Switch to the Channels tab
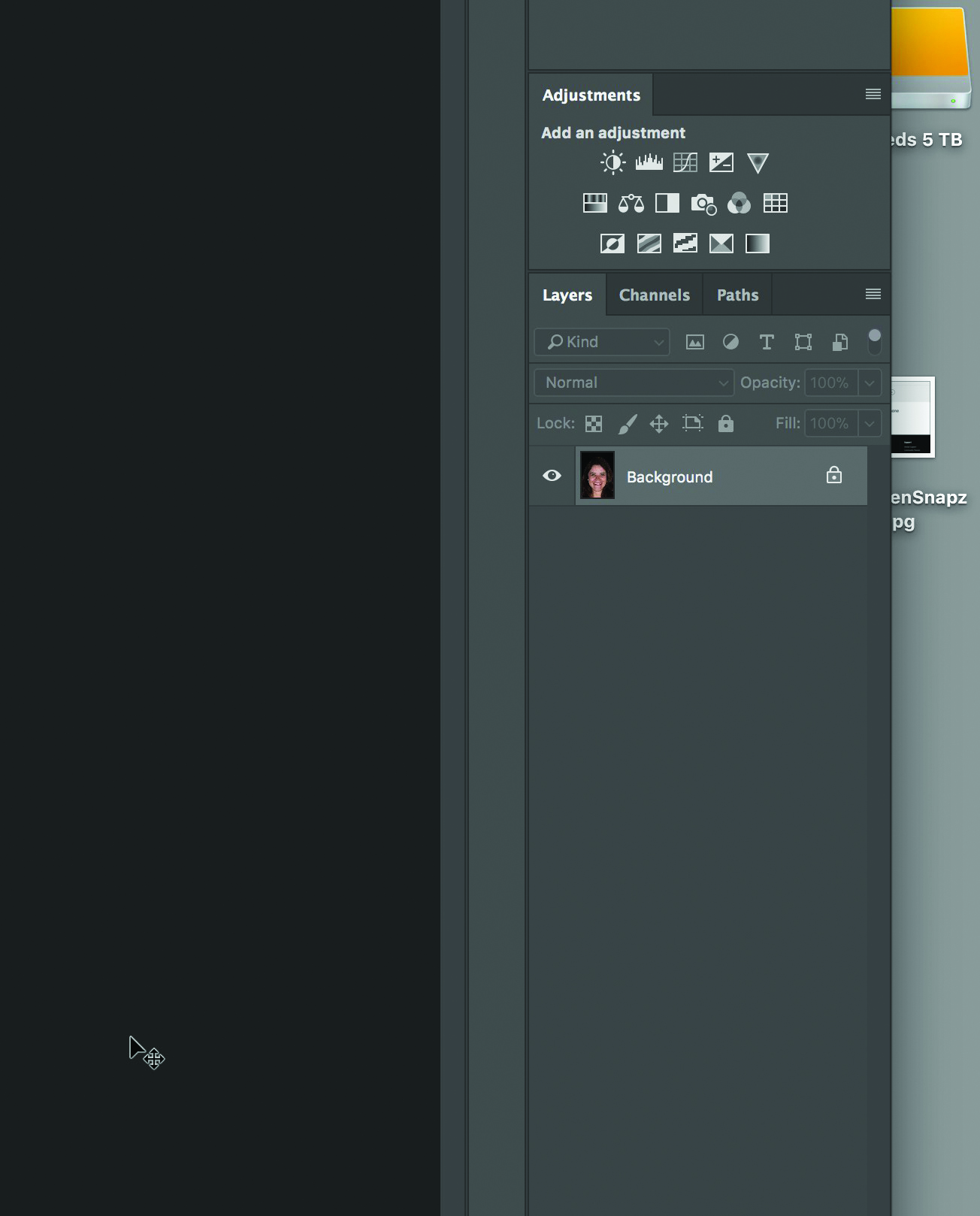 (x=654, y=295)
